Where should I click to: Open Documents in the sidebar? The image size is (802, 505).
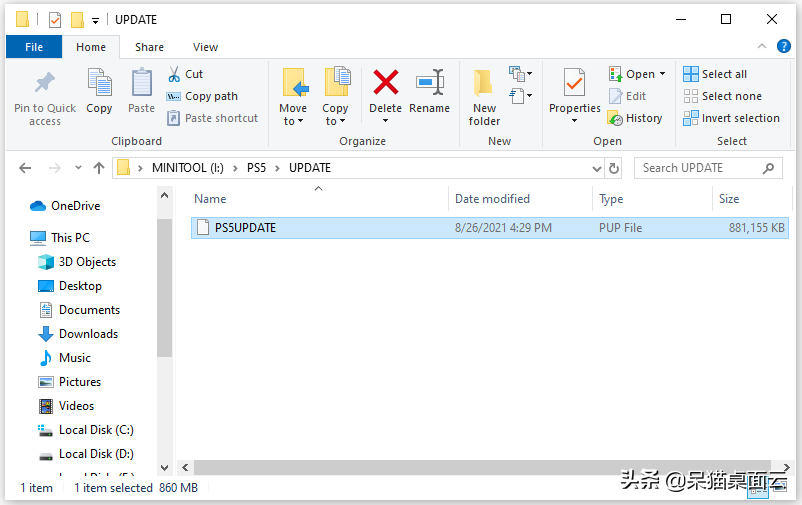pos(79,310)
